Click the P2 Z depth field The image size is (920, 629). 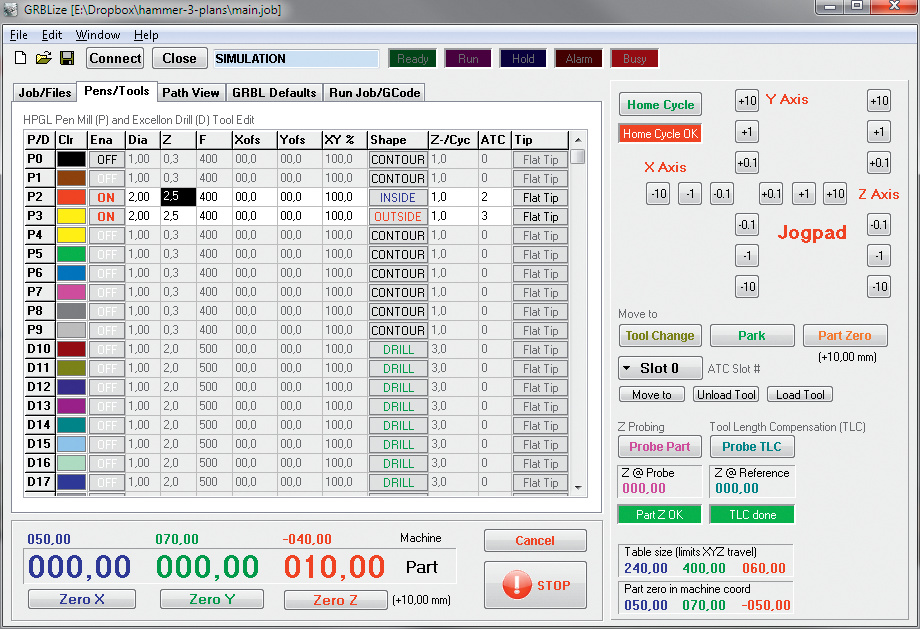(177, 198)
